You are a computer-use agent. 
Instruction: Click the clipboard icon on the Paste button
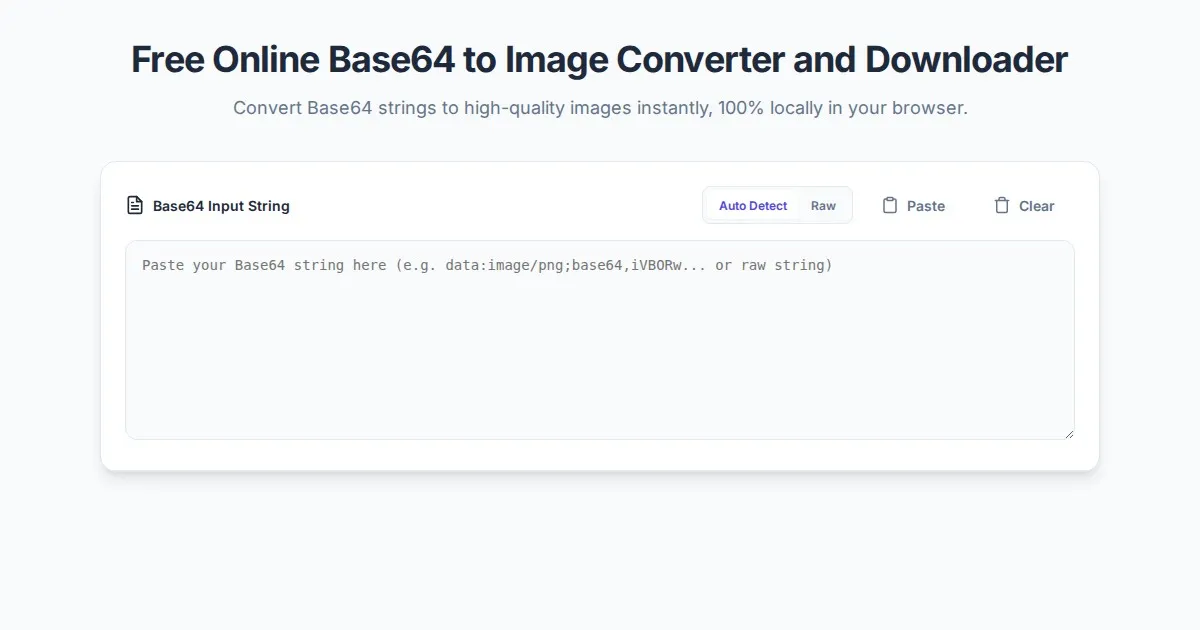coord(890,206)
